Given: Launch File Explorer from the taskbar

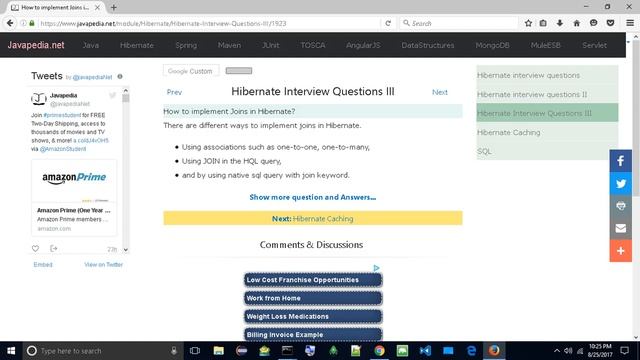Looking at the screenshot, I should (218, 351).
